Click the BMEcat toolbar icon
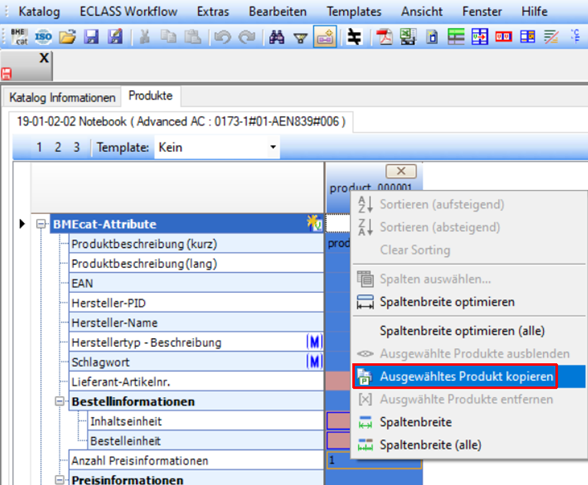588x485 pixels. [19, 37]
